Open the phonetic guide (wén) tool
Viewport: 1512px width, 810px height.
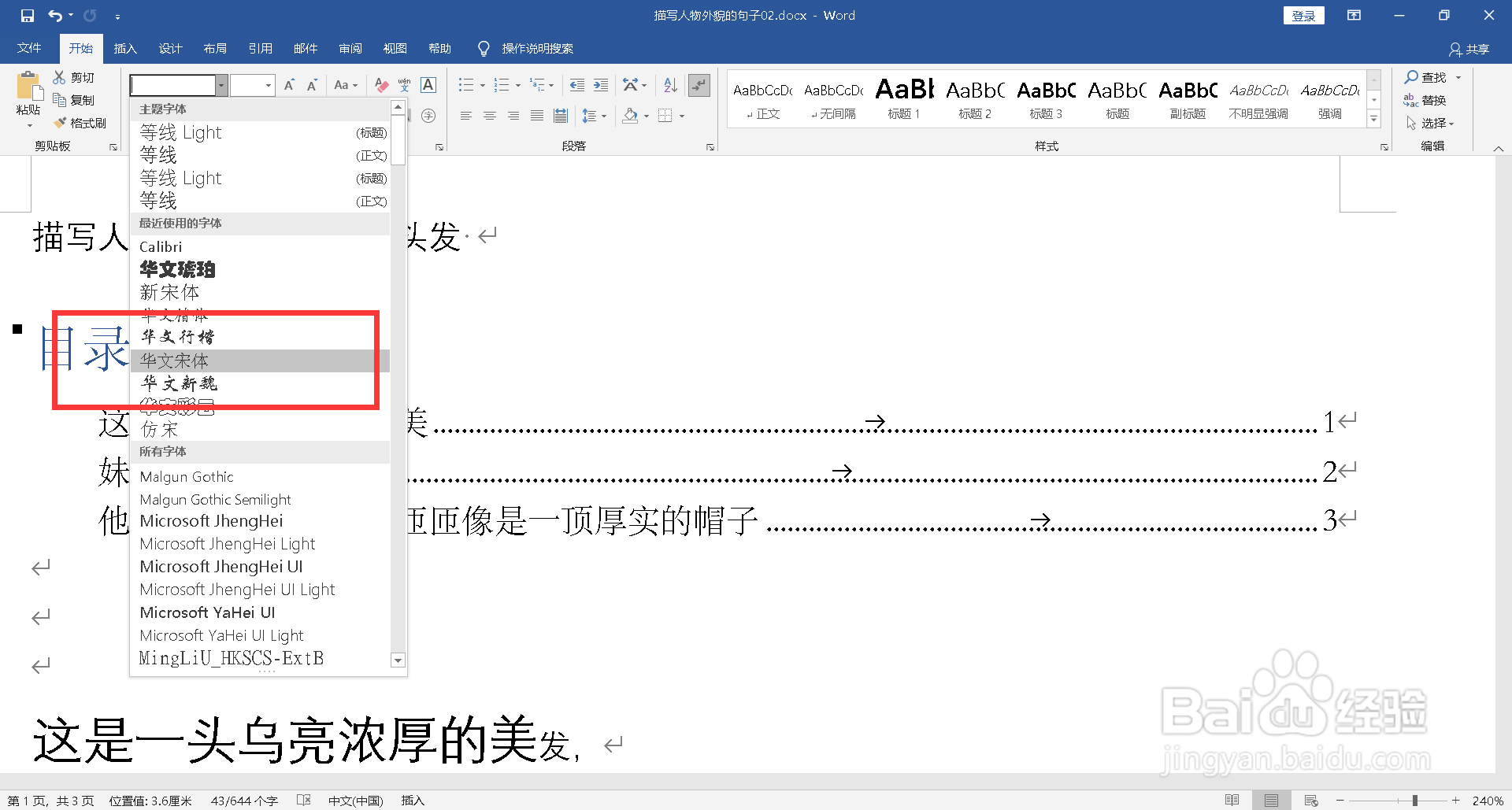click(405, 85)
